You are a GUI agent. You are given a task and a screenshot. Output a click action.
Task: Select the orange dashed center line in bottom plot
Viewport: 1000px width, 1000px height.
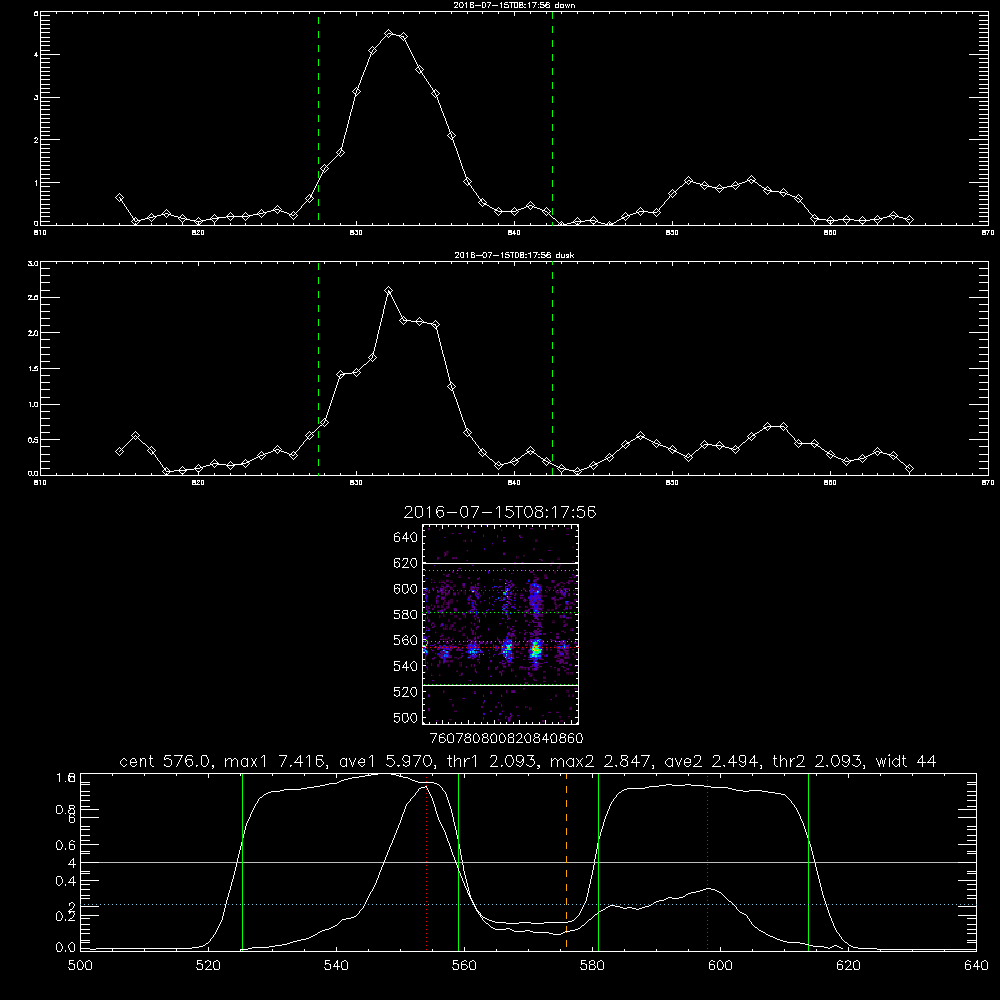pos(566,861)
